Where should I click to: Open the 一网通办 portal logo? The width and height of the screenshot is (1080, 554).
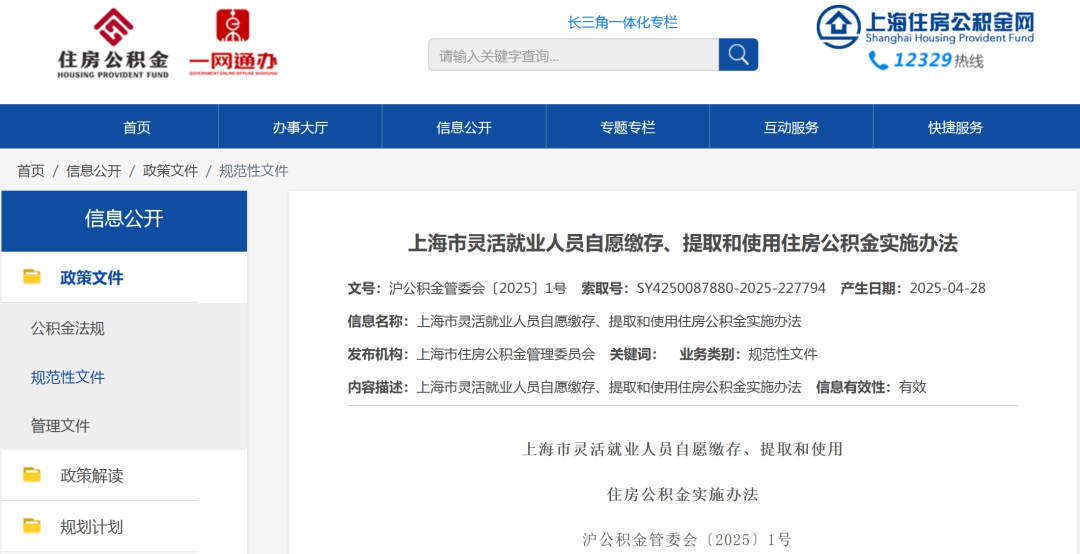coord(233,43)
